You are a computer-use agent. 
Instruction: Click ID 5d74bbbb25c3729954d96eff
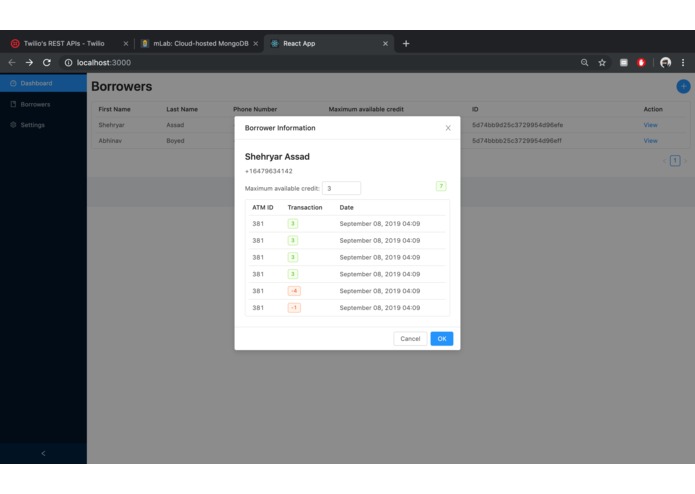tap(516, 140)
